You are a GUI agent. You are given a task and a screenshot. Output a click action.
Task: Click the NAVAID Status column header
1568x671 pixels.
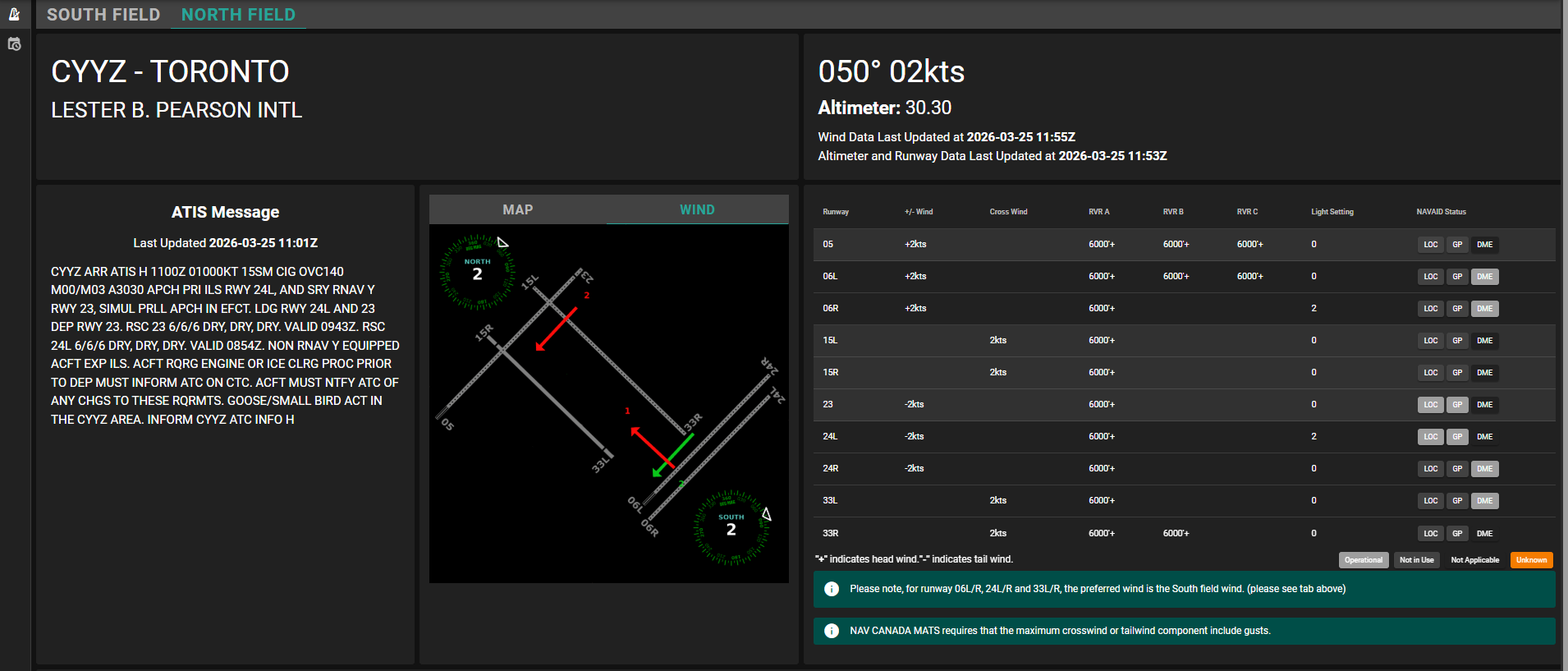(x=1441, y=212)
